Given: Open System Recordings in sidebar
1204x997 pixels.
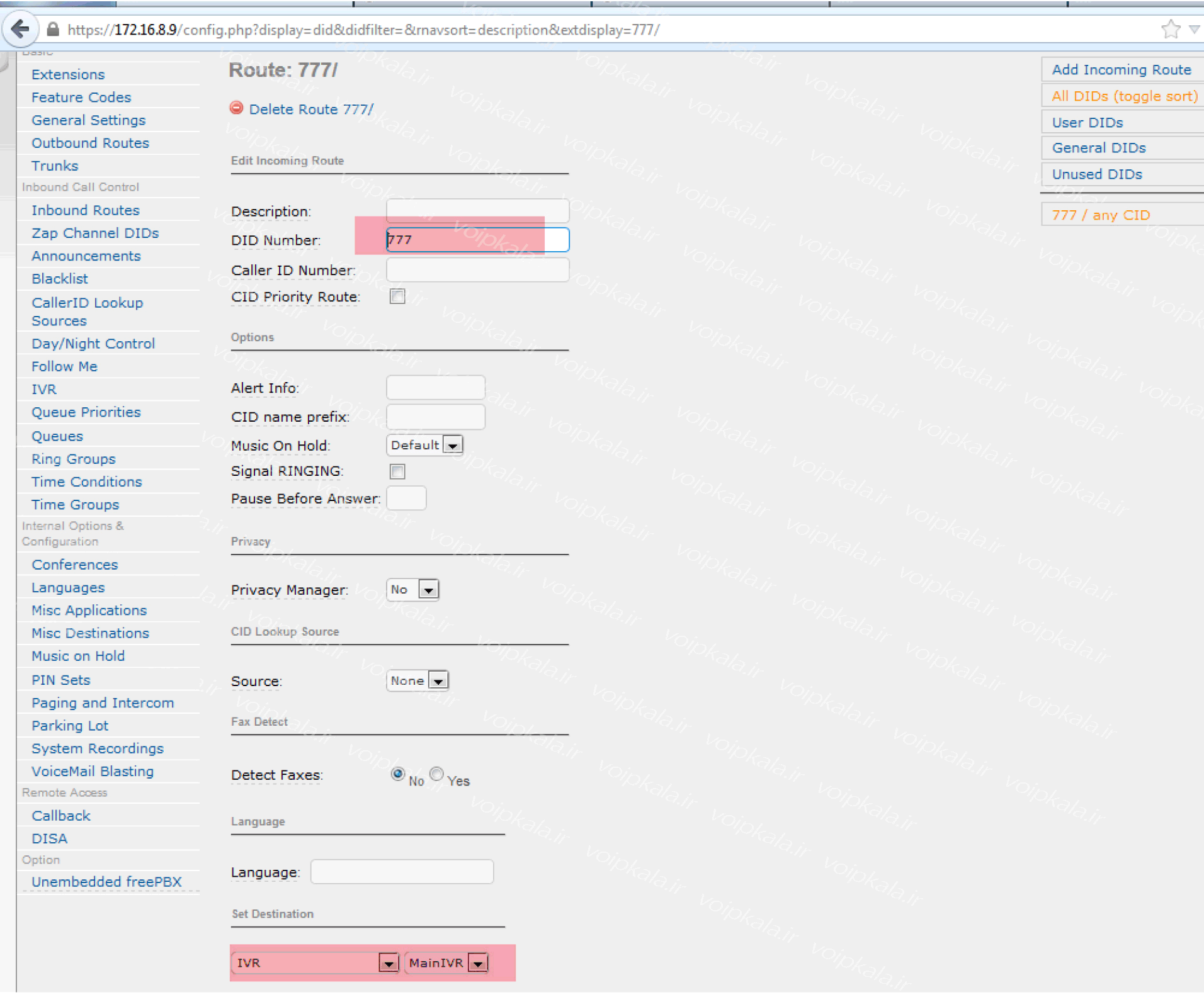Looking at the screenshot, I should (x=98, y=749).
